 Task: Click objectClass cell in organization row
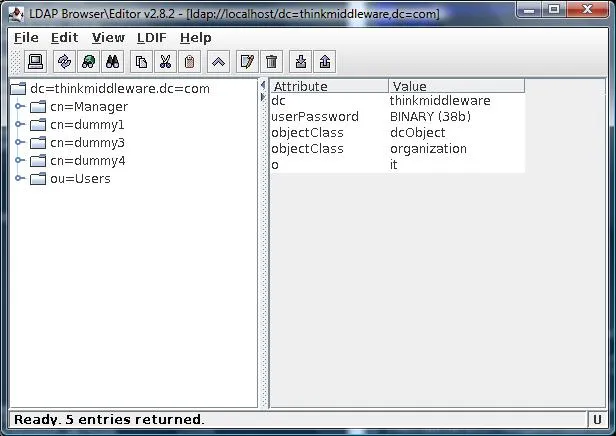pos(329,149)
